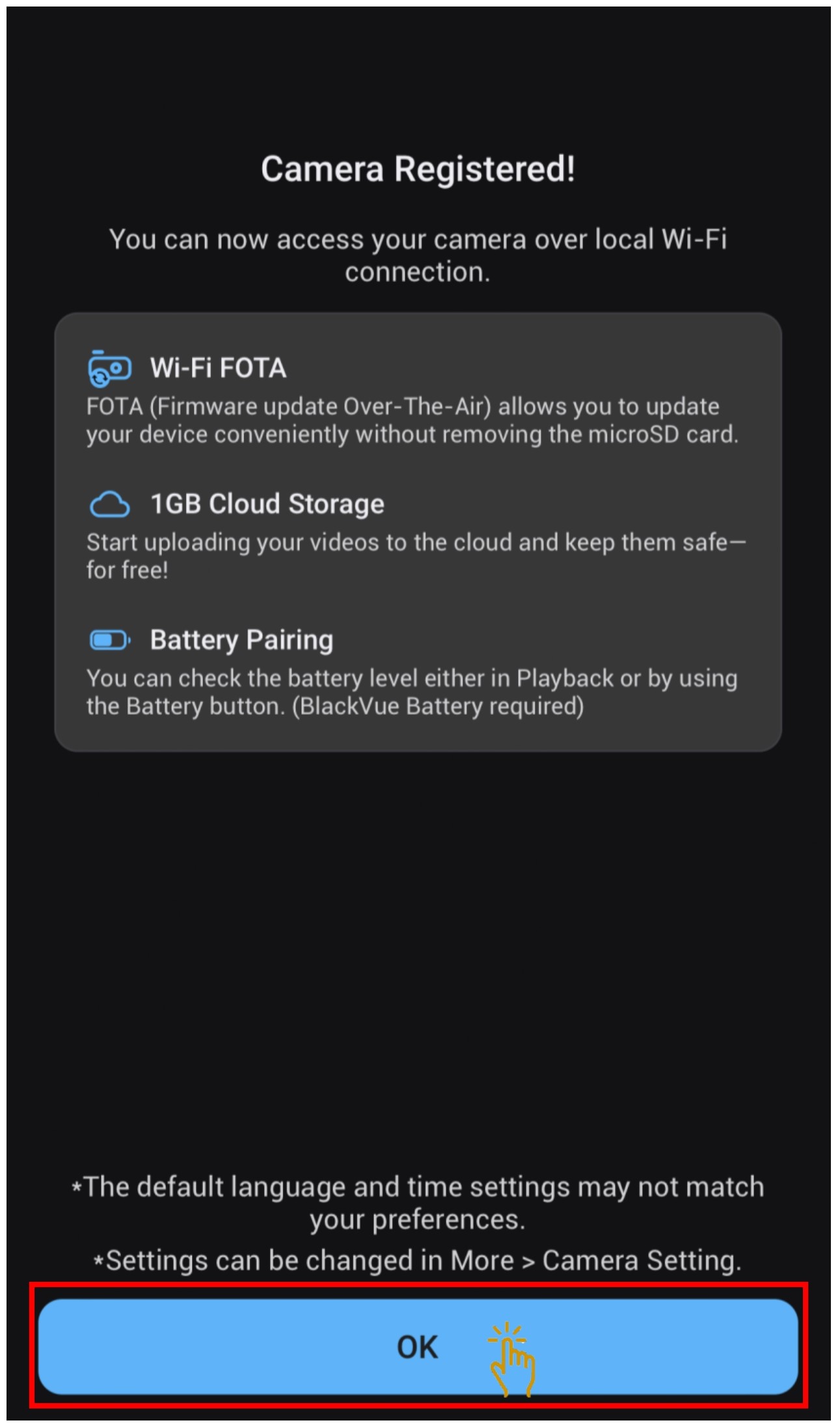Tap the Camera Registered! title
The width and height of the screenshot is (840, 1427).
(418, 169)
